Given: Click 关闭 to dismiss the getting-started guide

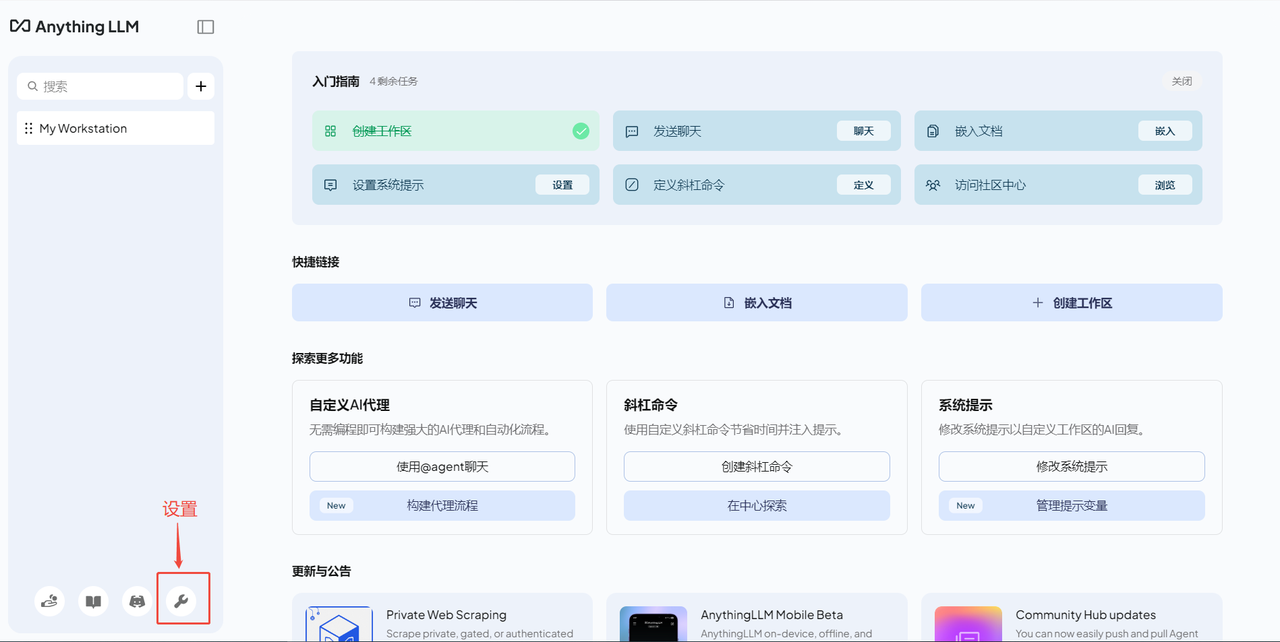Looking at the screenshot, I should (x=1182, y=81).
